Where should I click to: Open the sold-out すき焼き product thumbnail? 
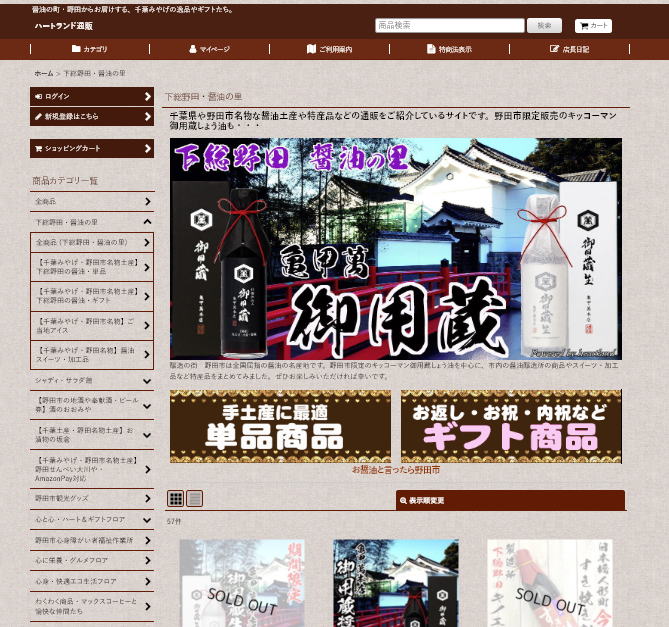550,583
